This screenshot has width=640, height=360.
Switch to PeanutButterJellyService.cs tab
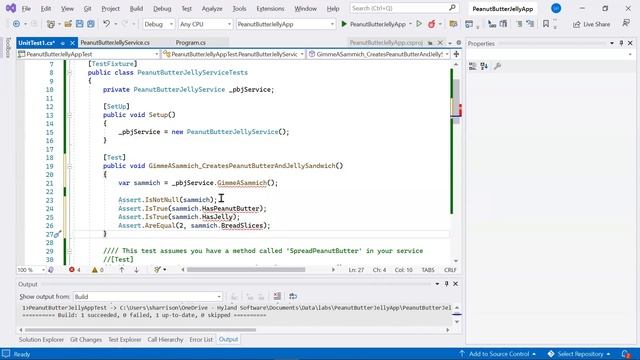tap(115, 42)
